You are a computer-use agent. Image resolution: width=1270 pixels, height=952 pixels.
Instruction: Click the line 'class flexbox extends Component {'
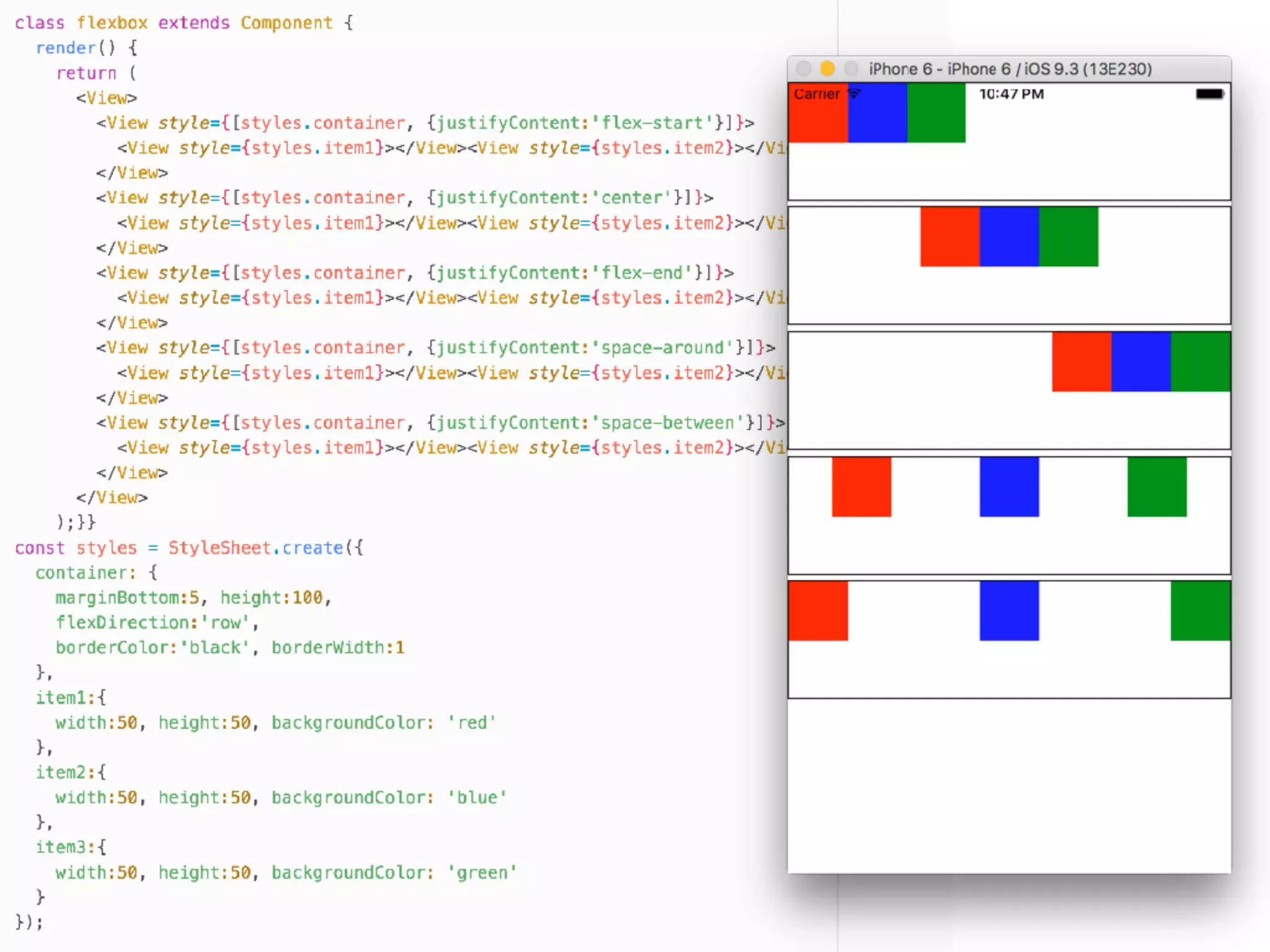pos(184,23)
